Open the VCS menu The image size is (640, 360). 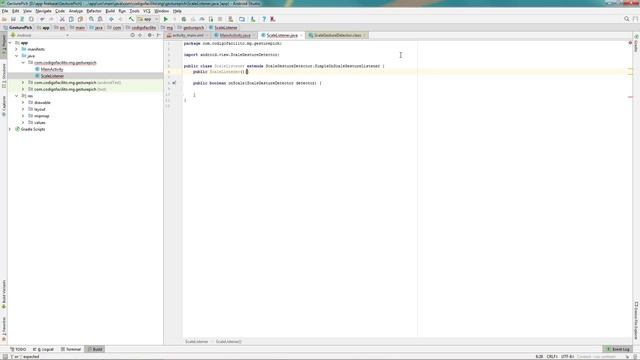[147, 11]
